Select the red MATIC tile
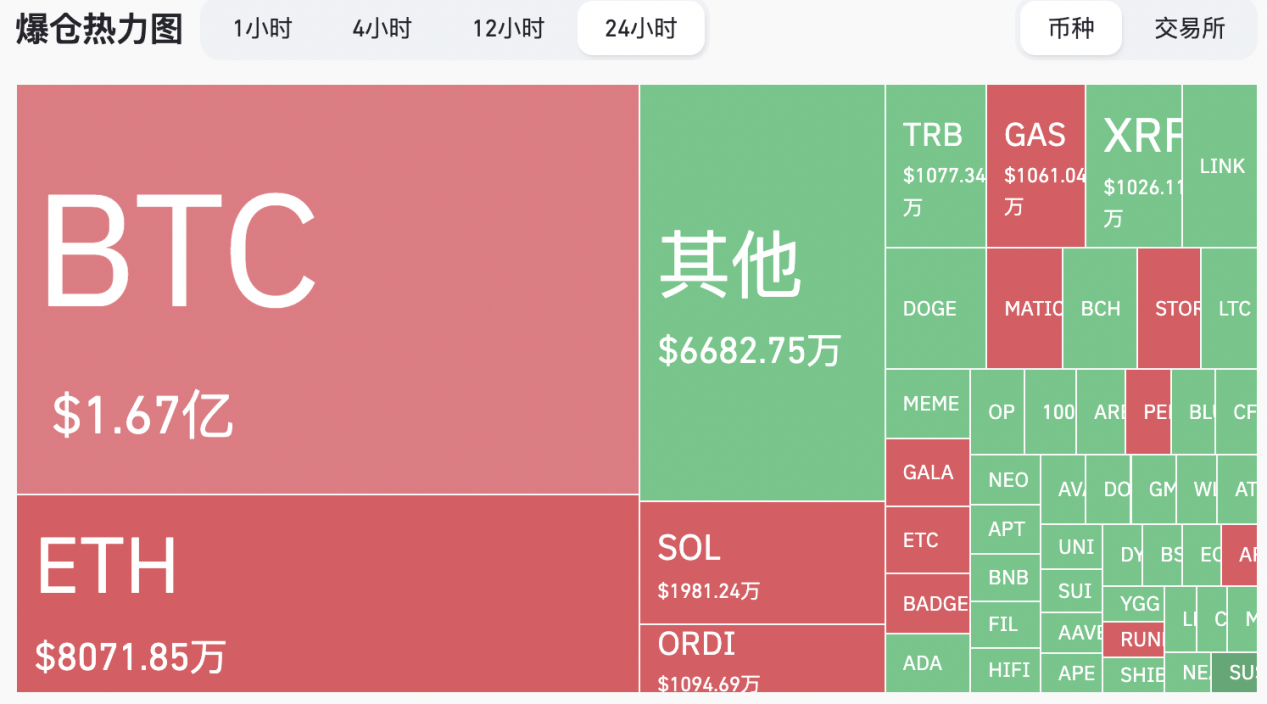1267x704 pixels. pos(1025,308)
